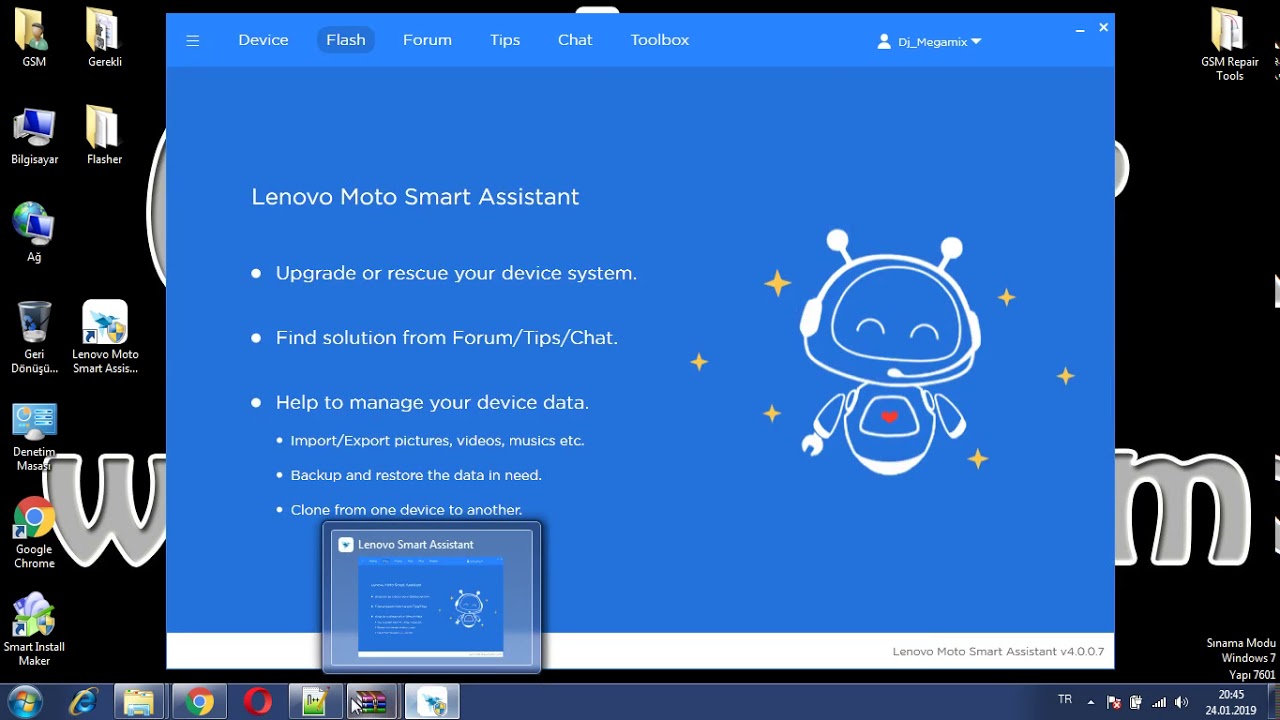Viewport: 1280px width, 720px height.
Task: Open the hamburger menu in Smart Assistant
Action: coord(193,41)
